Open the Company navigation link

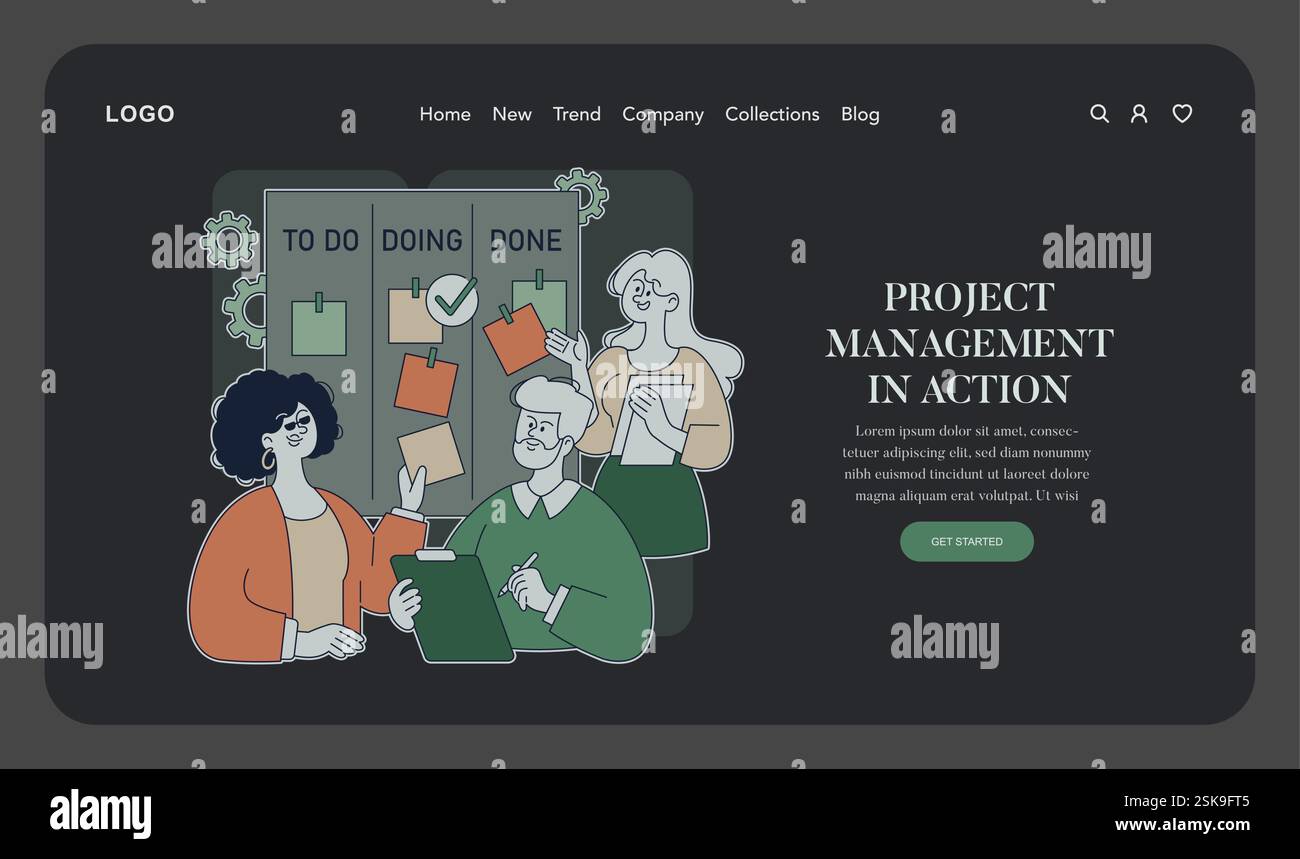(x=663, y=115)
